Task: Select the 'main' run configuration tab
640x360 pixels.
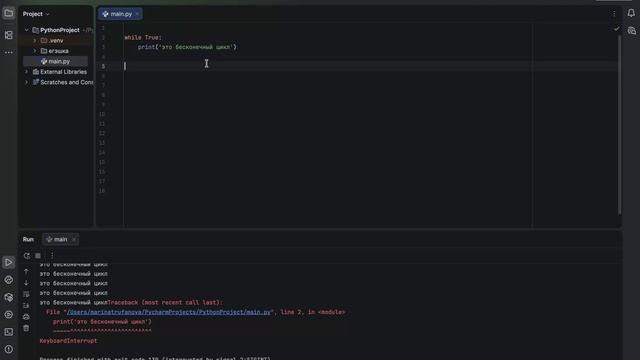Action: (x=60, y=240)
